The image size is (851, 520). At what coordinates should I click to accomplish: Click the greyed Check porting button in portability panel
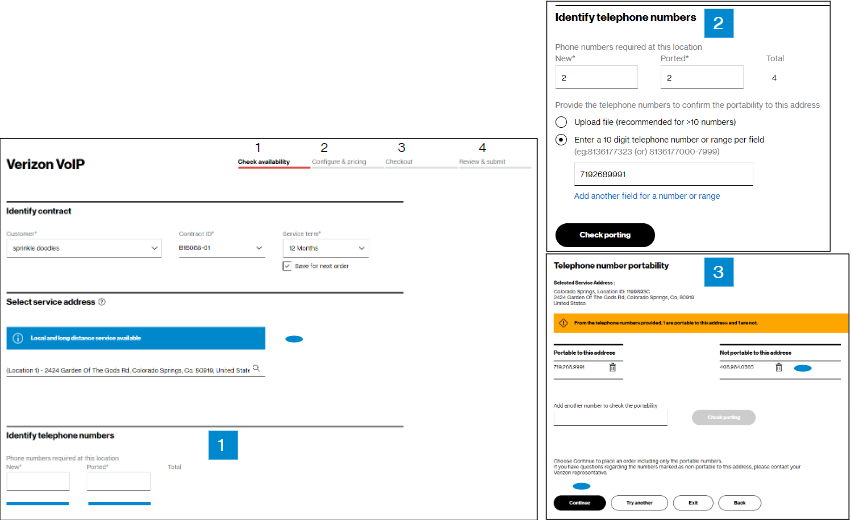tap(723, 417)
